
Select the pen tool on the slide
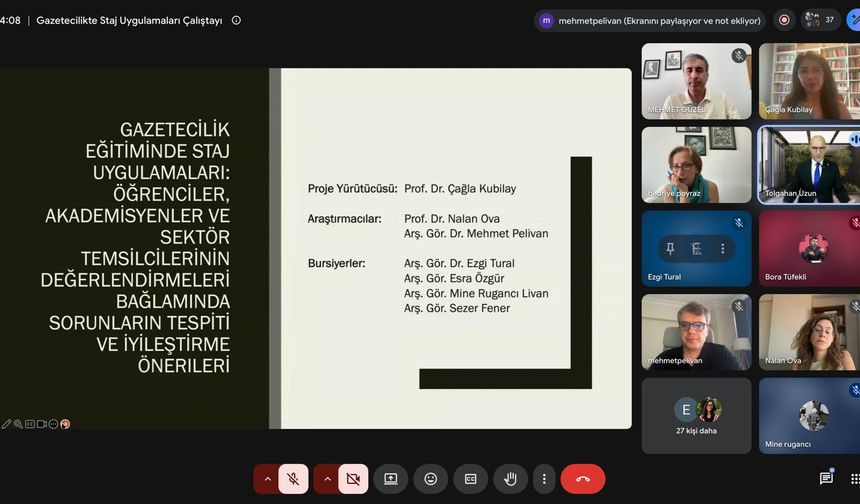tap(6, 424)
